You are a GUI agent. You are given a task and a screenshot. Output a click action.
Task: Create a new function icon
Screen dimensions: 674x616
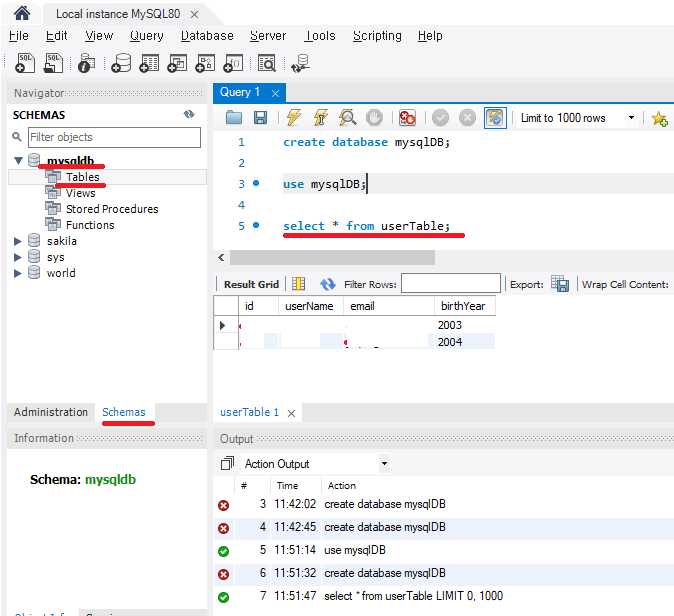(x=233, y=63)
